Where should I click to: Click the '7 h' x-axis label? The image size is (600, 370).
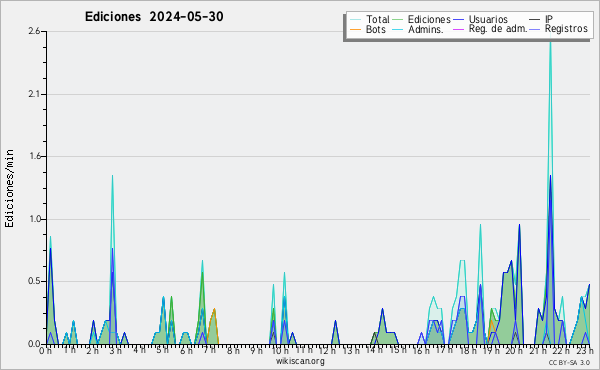[209, 350]
